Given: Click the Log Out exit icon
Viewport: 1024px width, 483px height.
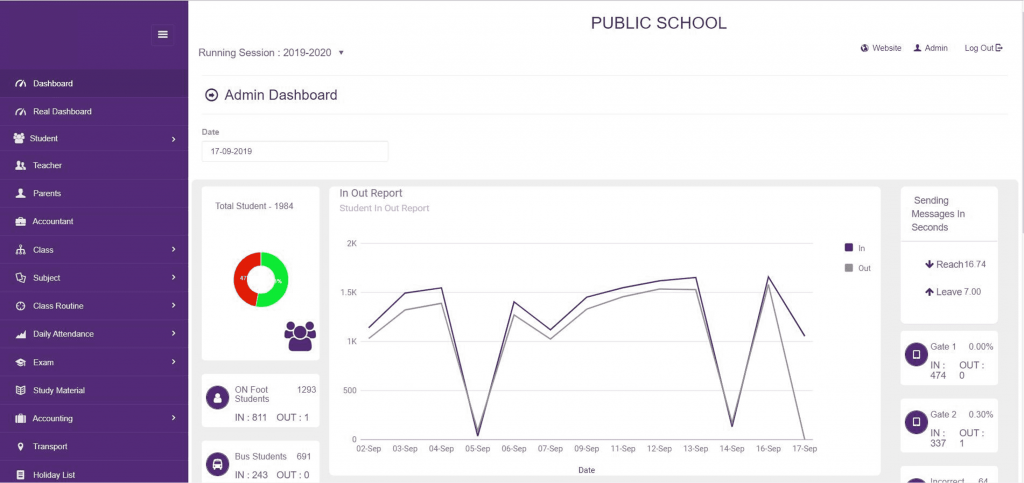Looking at the screenshot, I should click(999, 48).
